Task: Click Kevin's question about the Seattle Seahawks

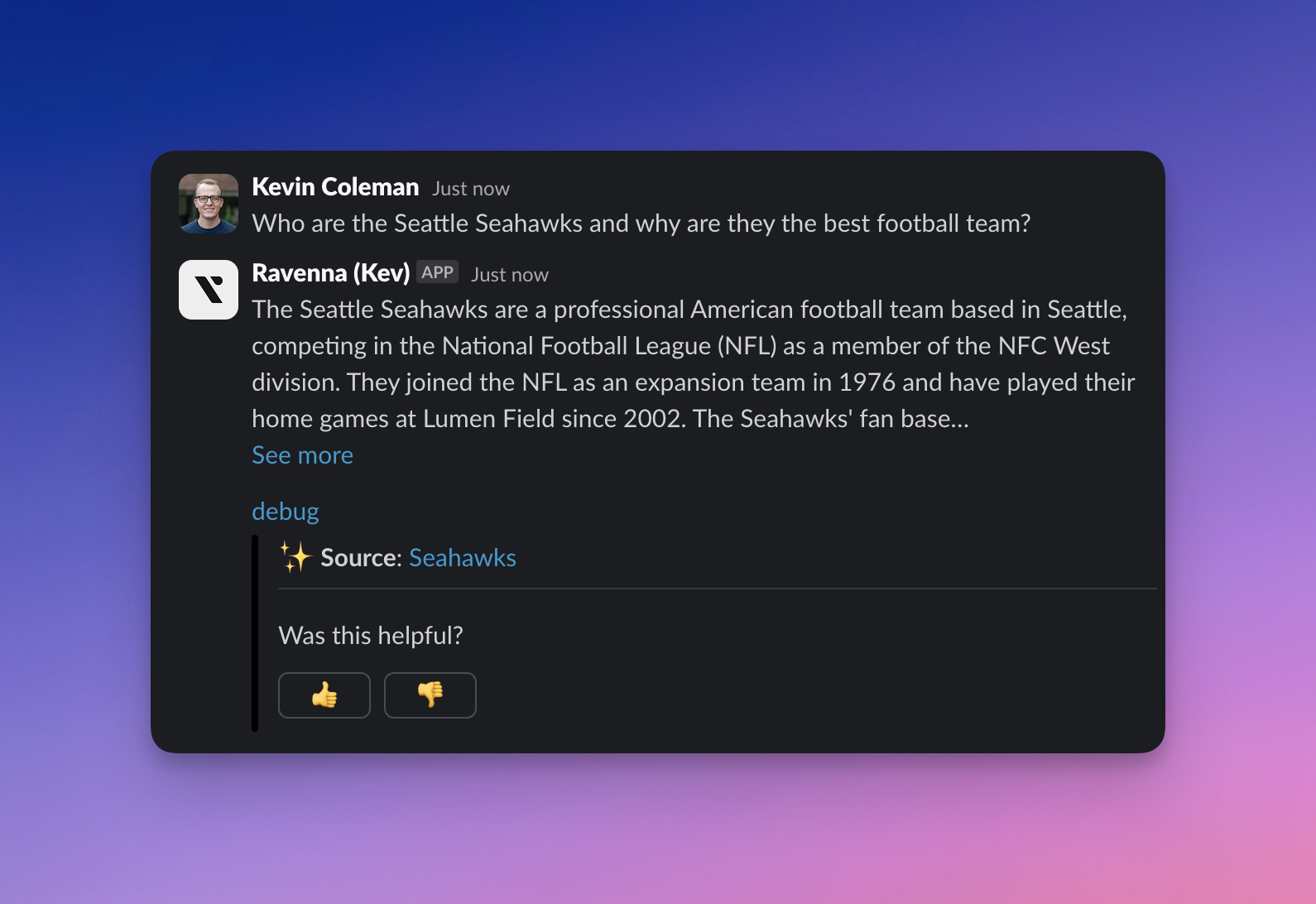Action: [641, 224]
